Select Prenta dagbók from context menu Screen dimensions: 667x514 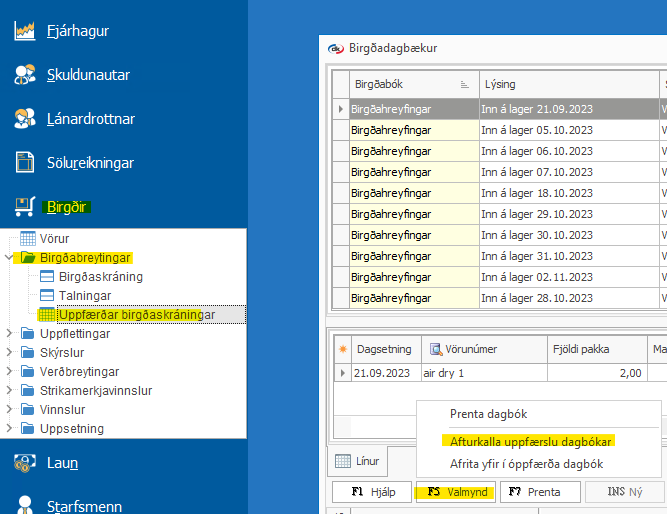click(x=488, y=414)
